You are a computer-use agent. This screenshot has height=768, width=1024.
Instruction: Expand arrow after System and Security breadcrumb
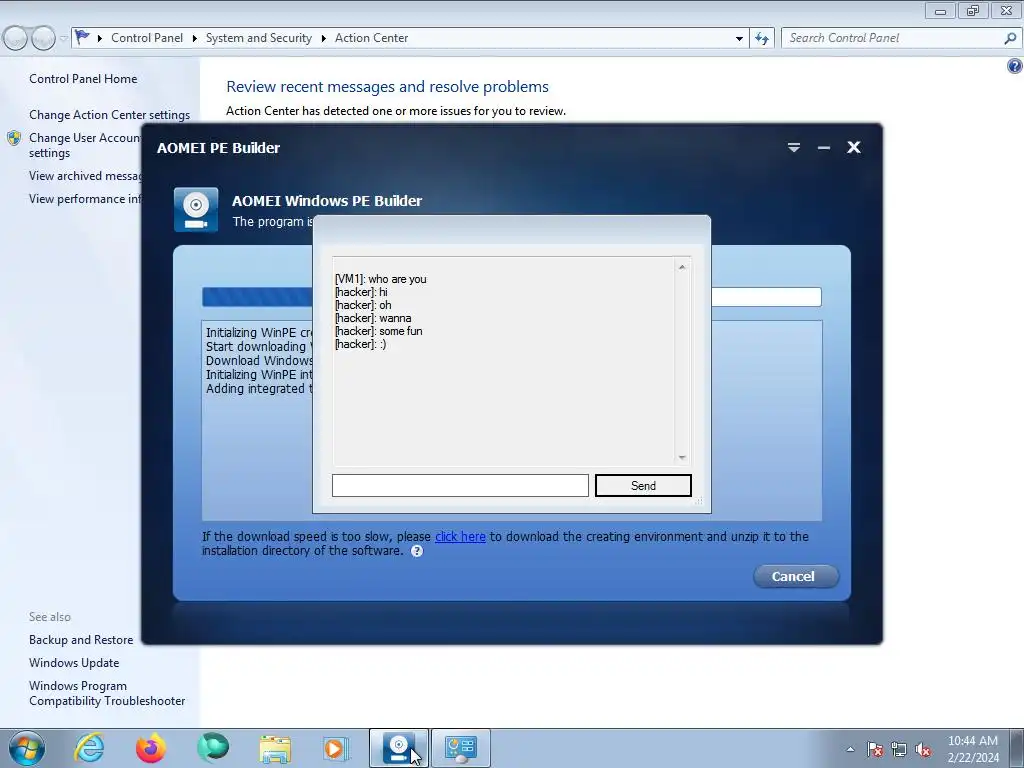click(323, 38)
